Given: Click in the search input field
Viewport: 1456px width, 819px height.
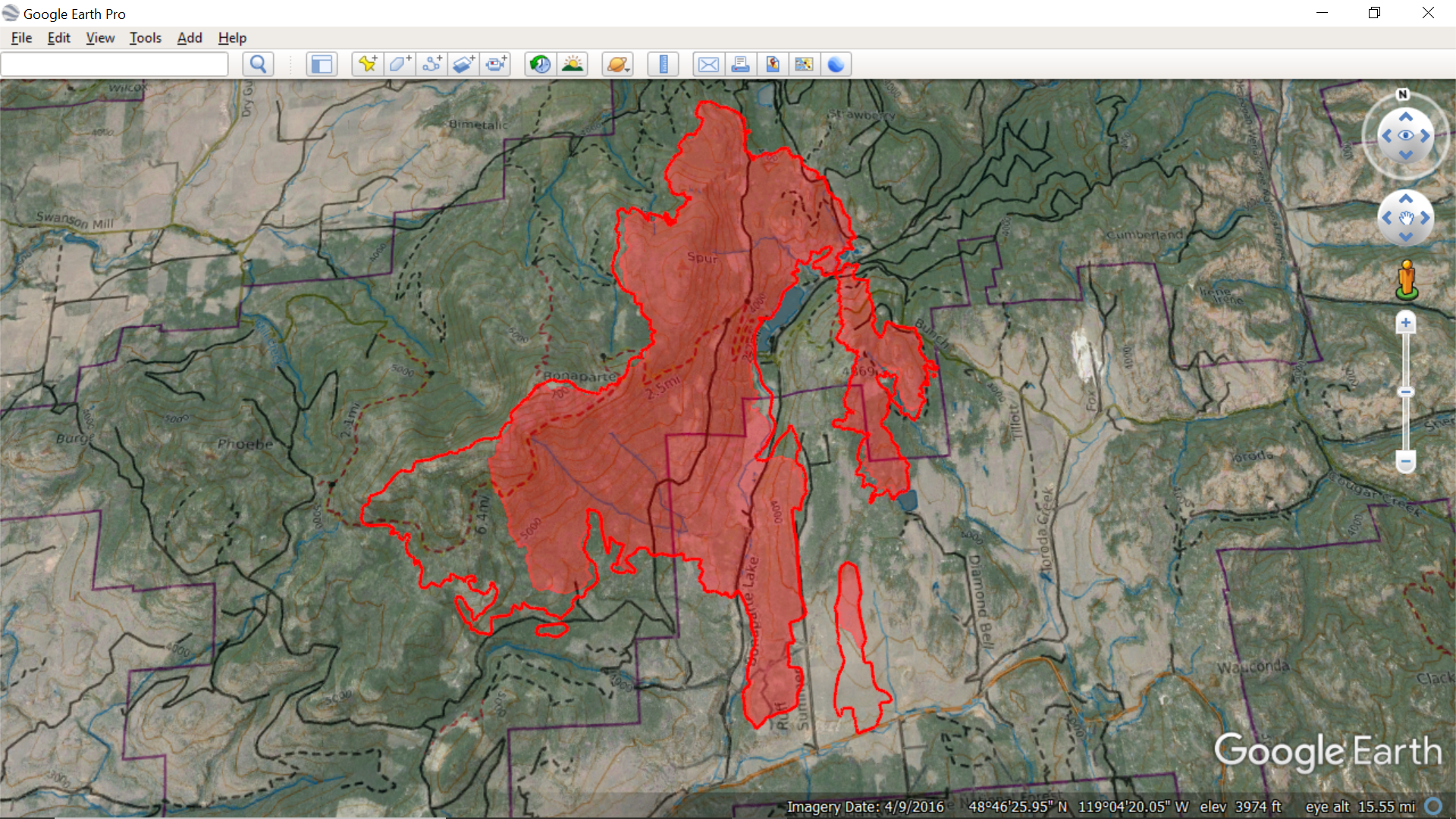Looking at the screenshot, I should pyautogui.click(x=115, y=64).
